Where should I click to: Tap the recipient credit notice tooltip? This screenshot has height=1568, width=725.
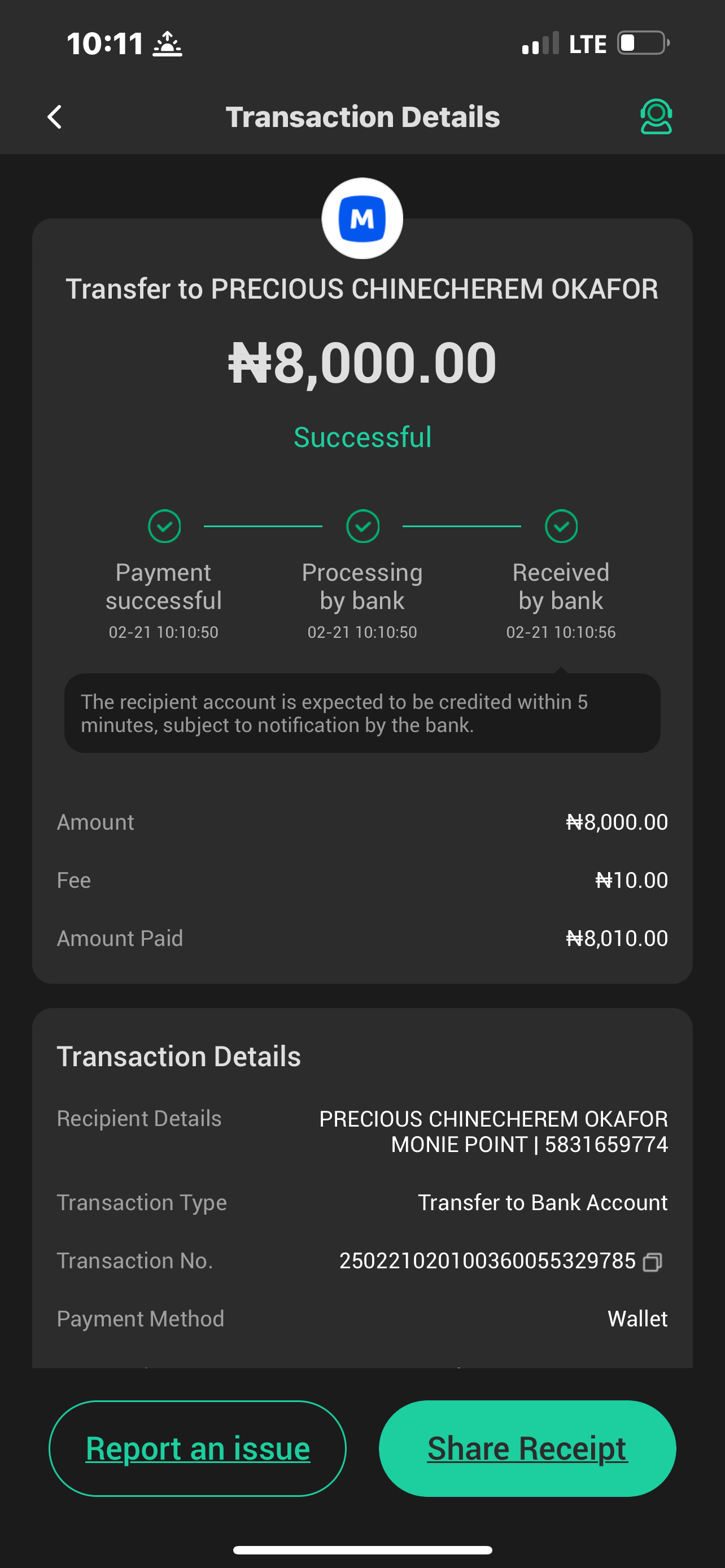coord(362,713)
